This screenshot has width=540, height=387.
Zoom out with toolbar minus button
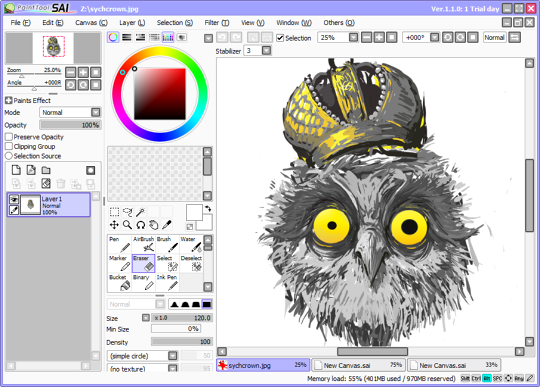pyautogui.click(x=366, y=37)
